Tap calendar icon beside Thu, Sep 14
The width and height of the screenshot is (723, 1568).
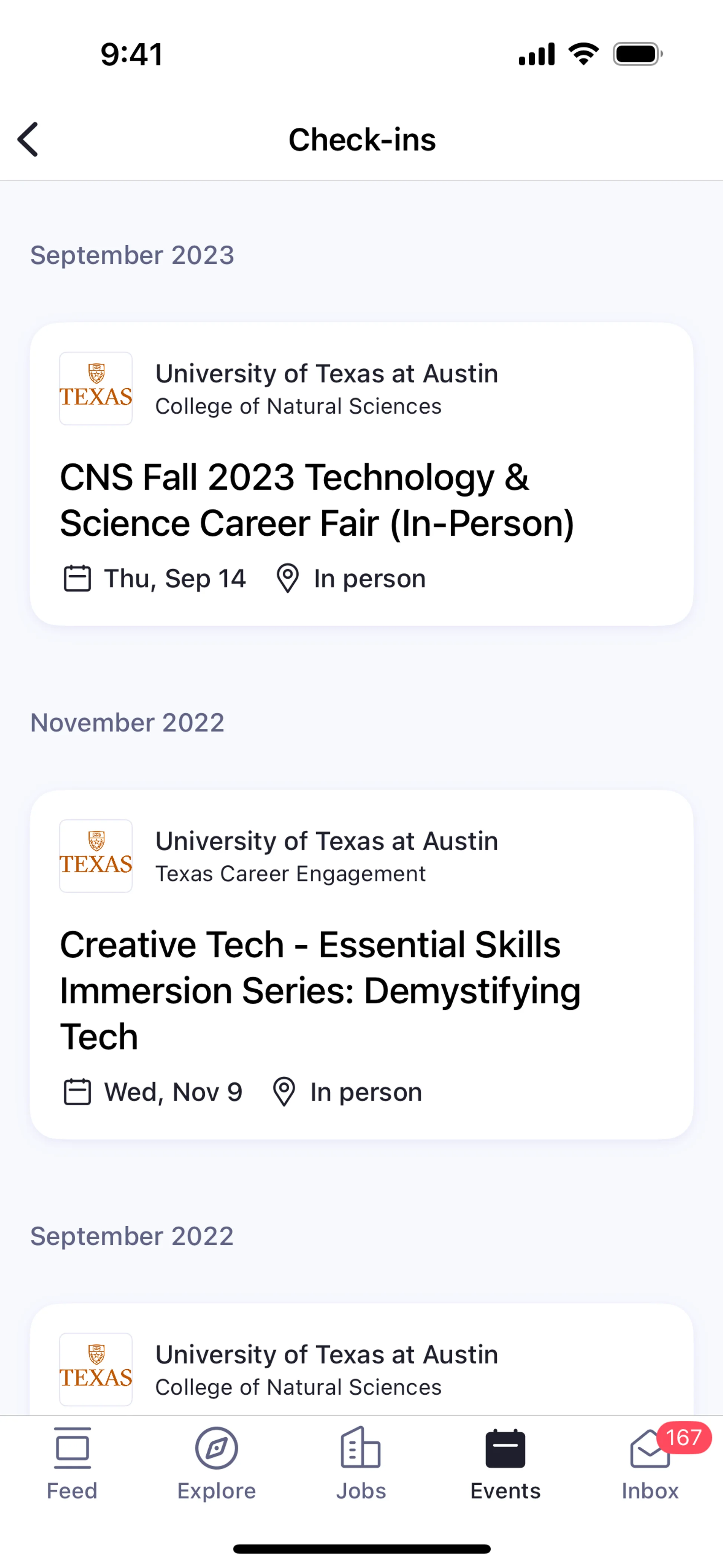point(77,578)
